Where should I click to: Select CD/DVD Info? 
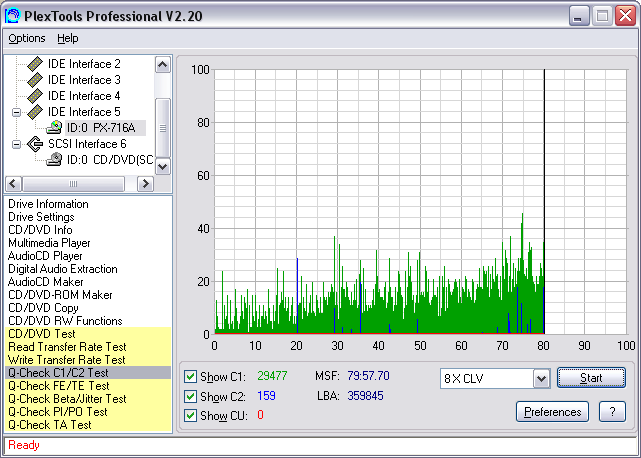pyautogui.click(x=40, y=230)
